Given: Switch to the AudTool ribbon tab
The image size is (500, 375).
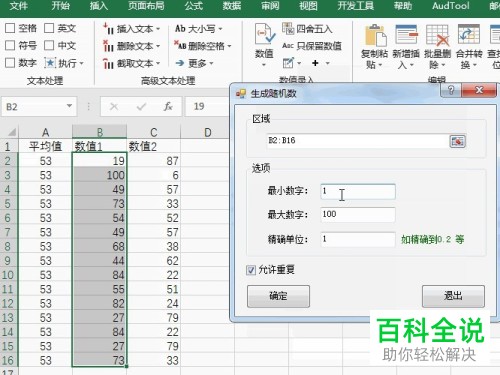Looking at the screenshot, I should pos(451,6).
